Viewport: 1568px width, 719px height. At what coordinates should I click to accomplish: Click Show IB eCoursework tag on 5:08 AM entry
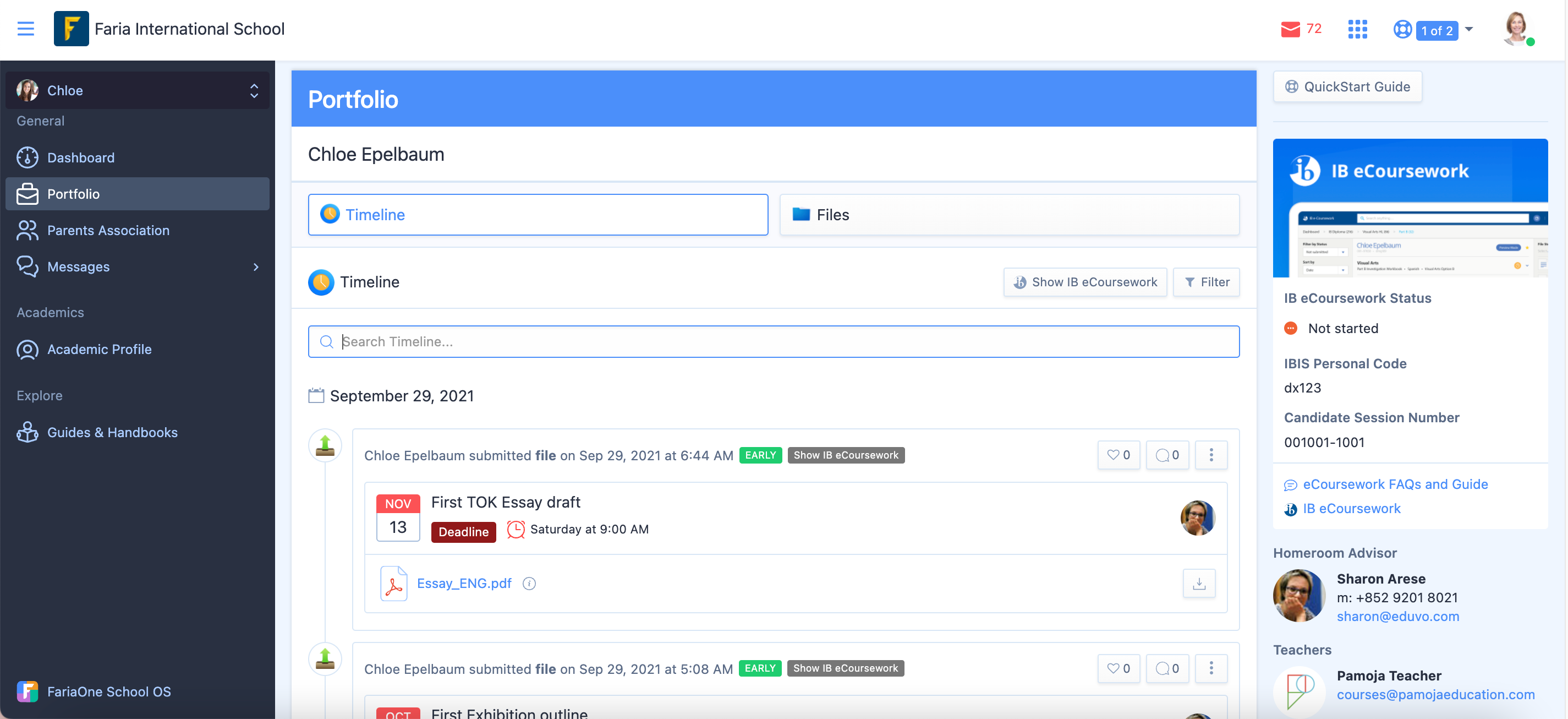pos(845,668)
